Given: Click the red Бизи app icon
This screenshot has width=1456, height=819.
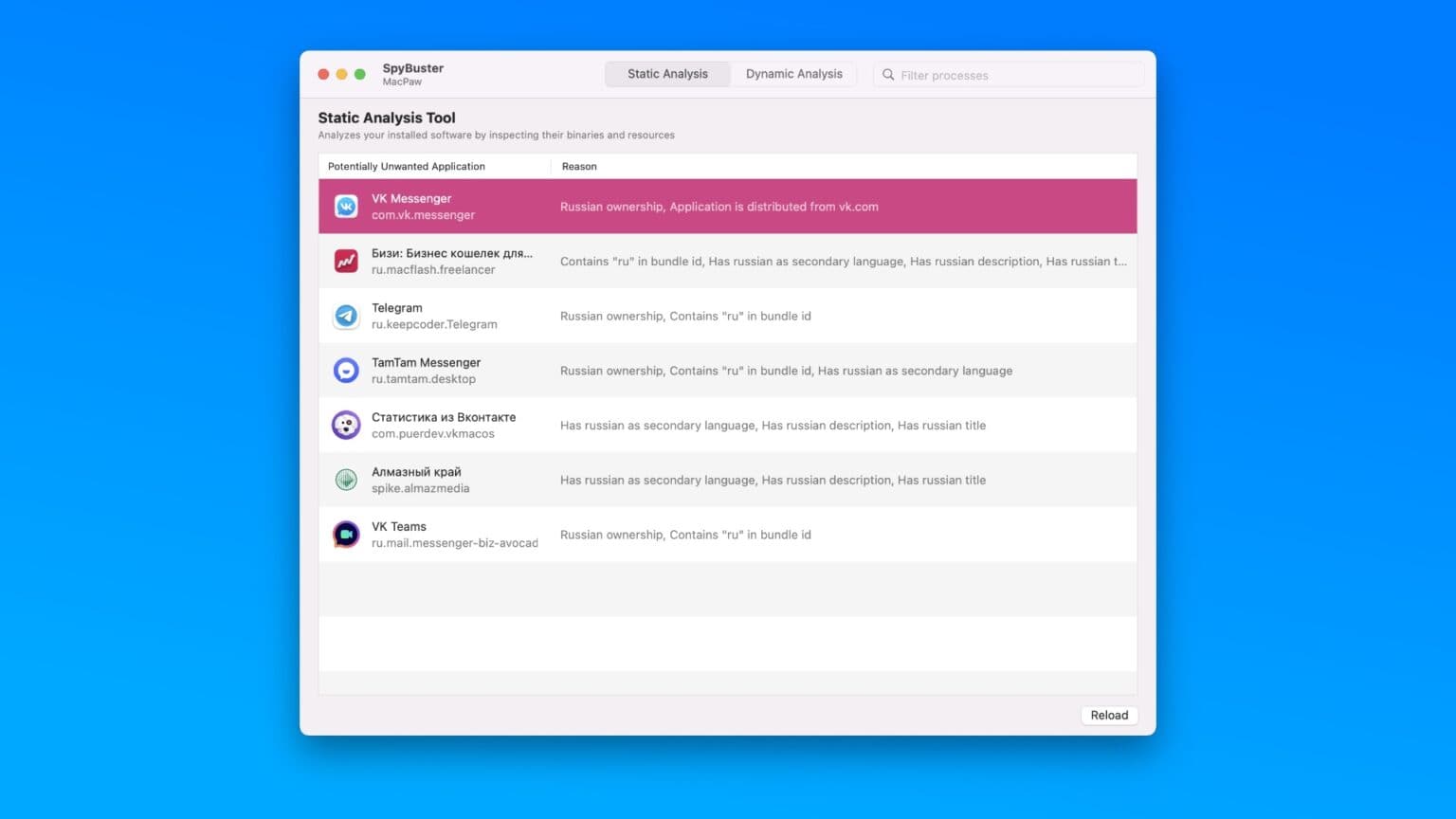Looking at the screenshot, I should tap(346, 261).
